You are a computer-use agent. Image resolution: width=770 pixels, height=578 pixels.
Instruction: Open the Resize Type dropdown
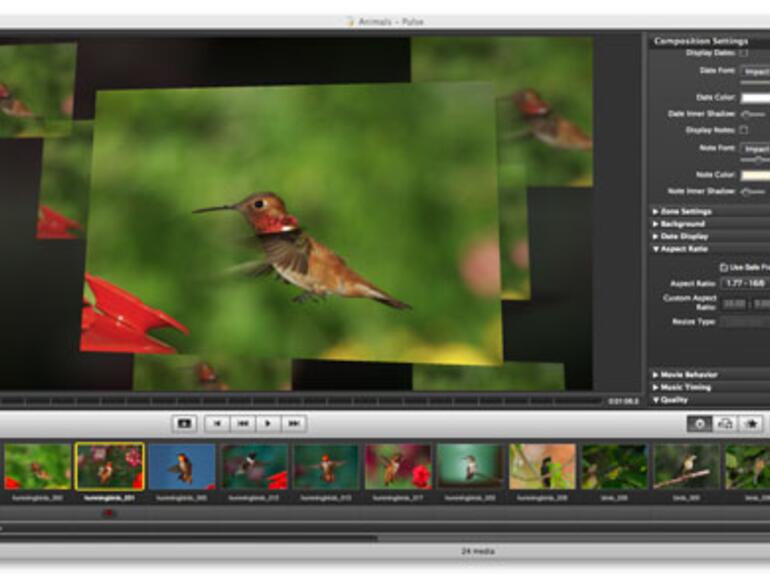point(745,322)
